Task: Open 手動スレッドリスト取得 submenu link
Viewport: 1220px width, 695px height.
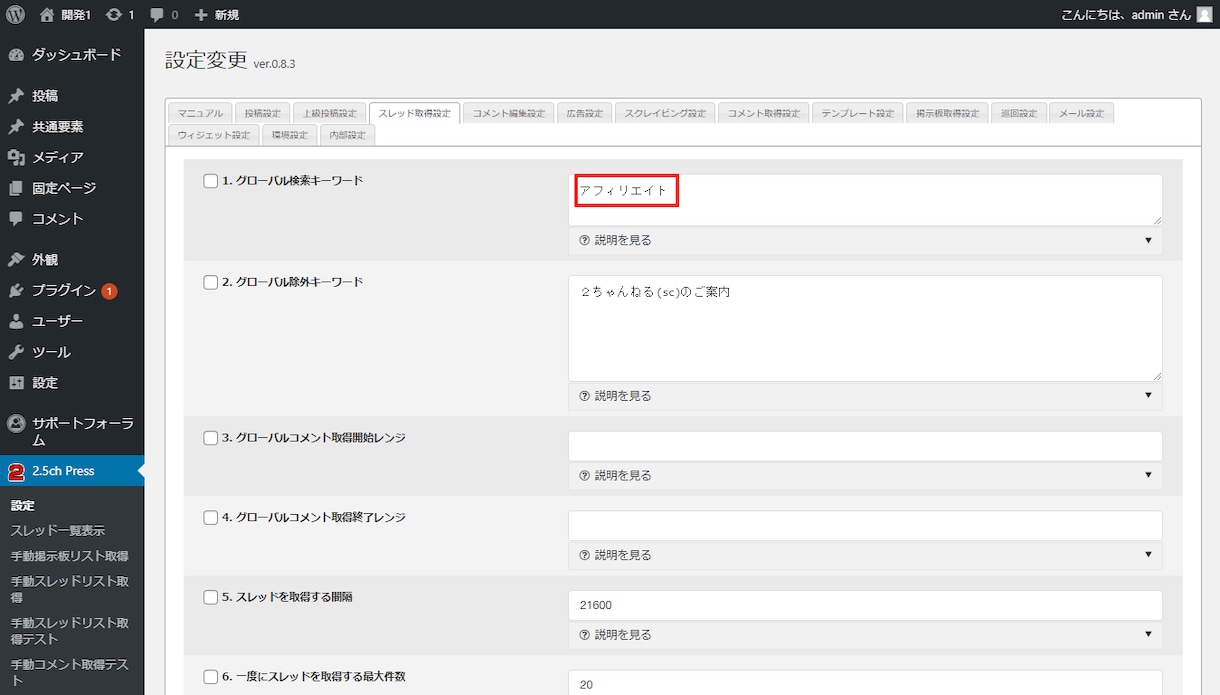Action: [x=69, y=589]
